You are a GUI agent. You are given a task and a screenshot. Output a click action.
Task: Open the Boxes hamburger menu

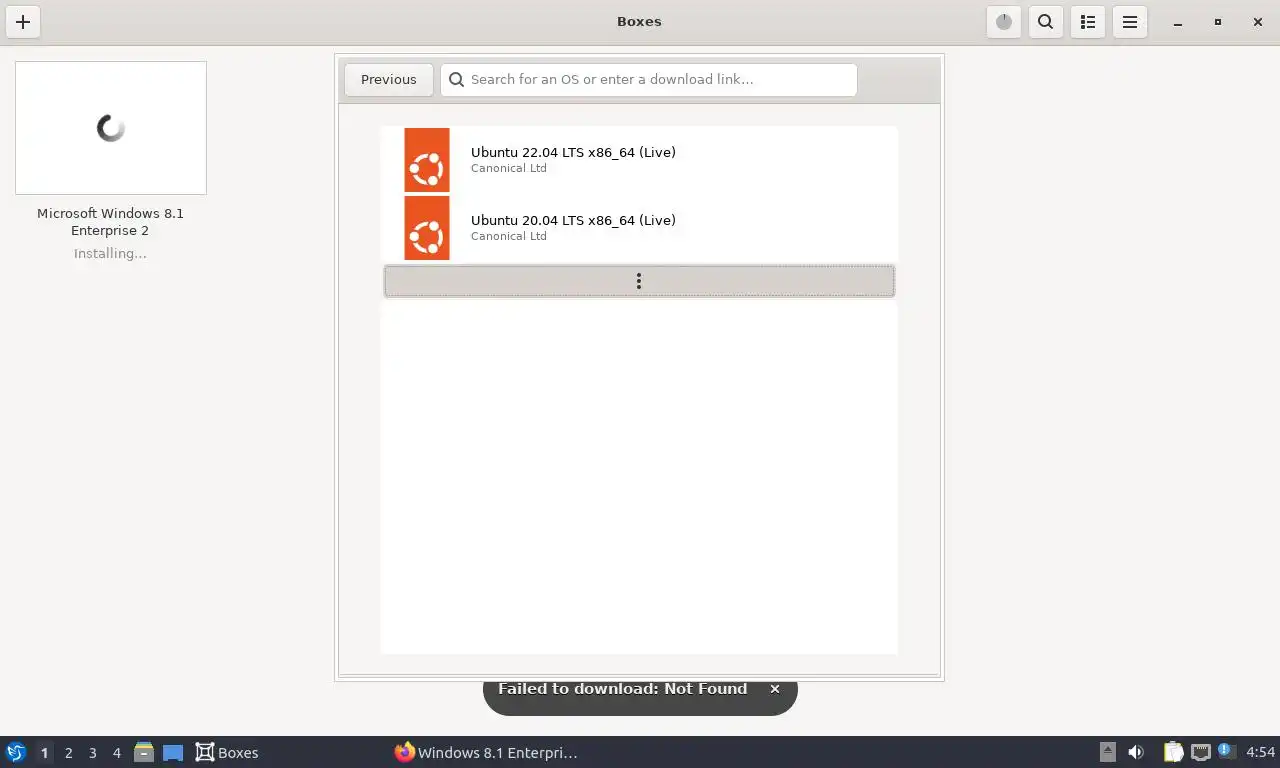tap(1130, 22)
